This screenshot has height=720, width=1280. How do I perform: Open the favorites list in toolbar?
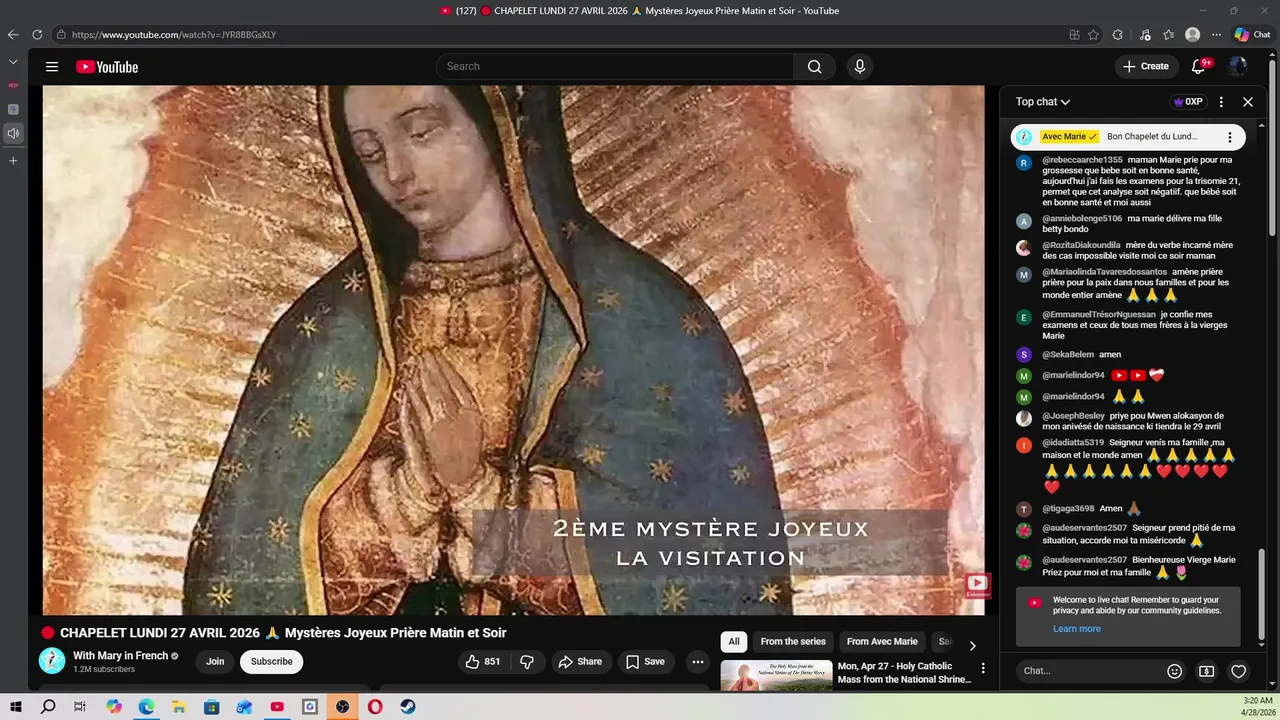click(x=1168, y=34)
